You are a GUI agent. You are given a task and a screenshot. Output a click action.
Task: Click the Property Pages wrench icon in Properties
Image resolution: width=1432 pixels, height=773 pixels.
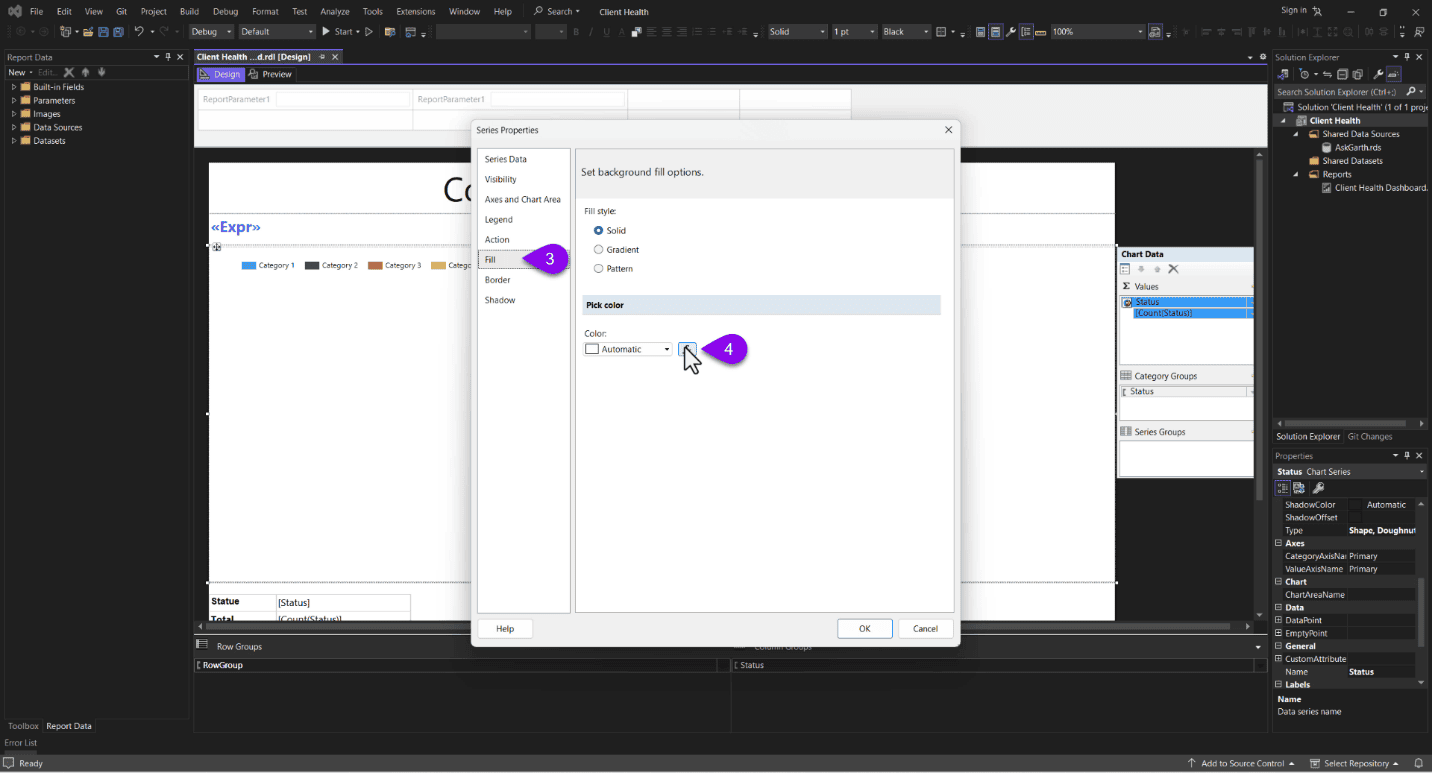pyautogui.click(x=1318, y=488)
